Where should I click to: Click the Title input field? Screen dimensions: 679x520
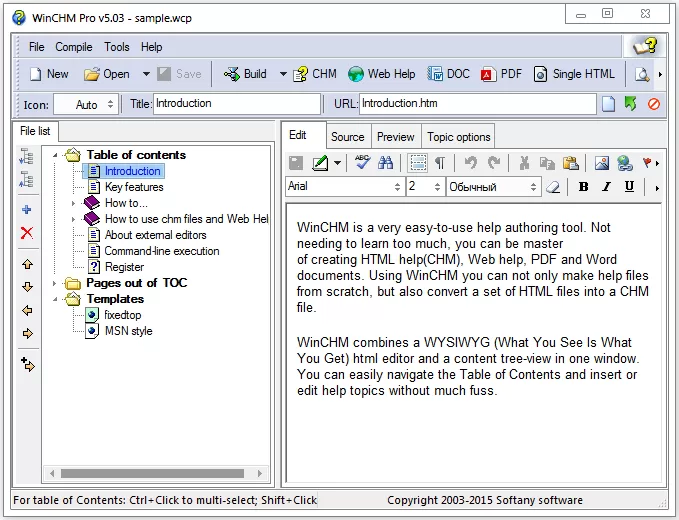[x=236, y=104]
